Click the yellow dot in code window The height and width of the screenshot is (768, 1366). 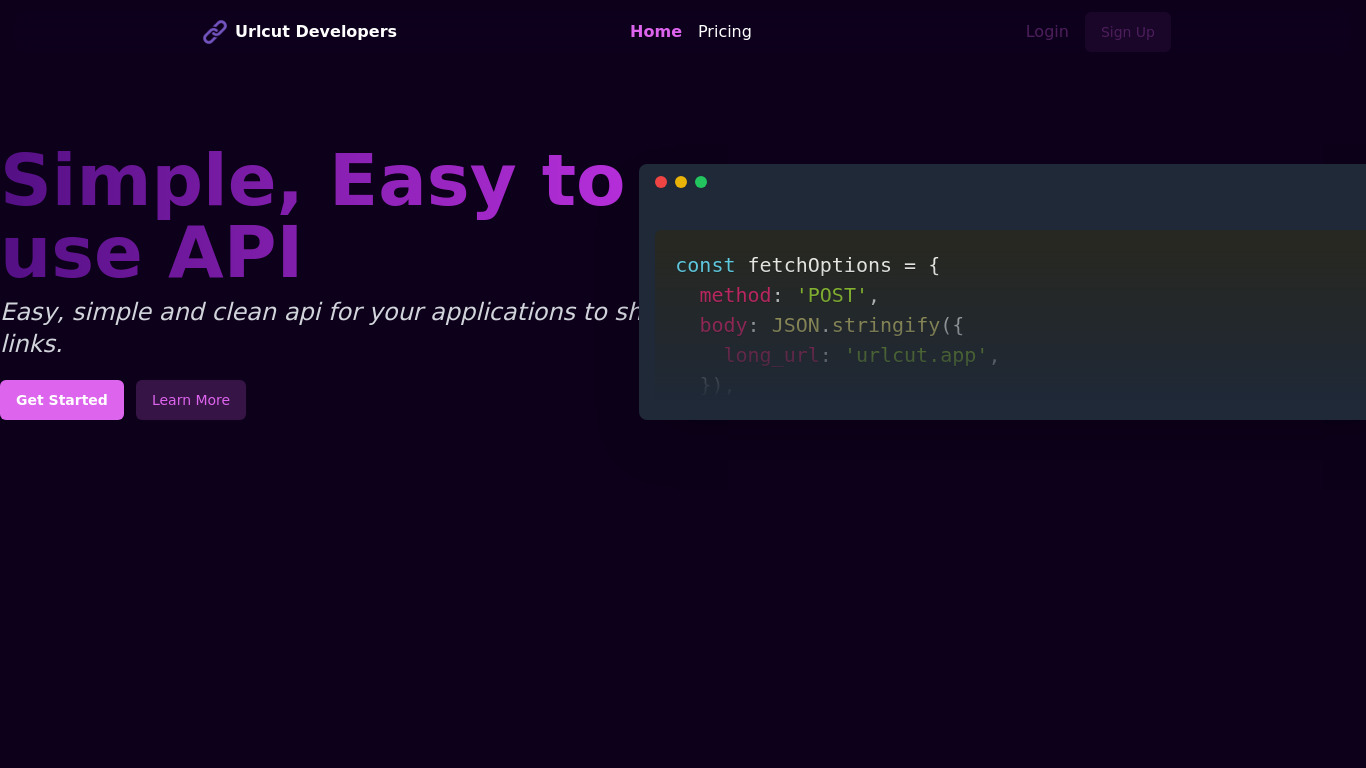[681, 182]
